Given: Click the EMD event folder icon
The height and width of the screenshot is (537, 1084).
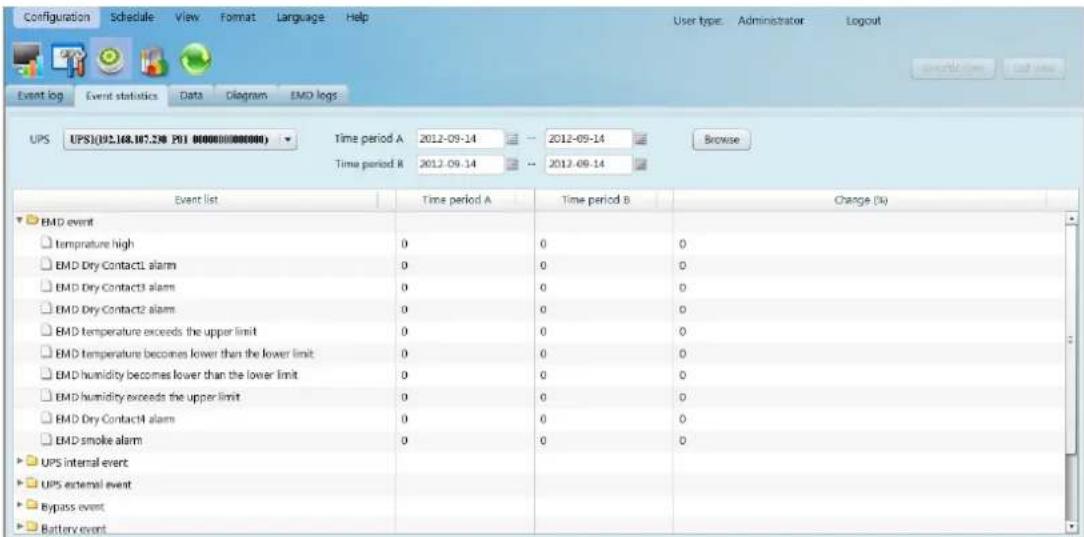Looking at the screenshot, I should coord(32,221).
